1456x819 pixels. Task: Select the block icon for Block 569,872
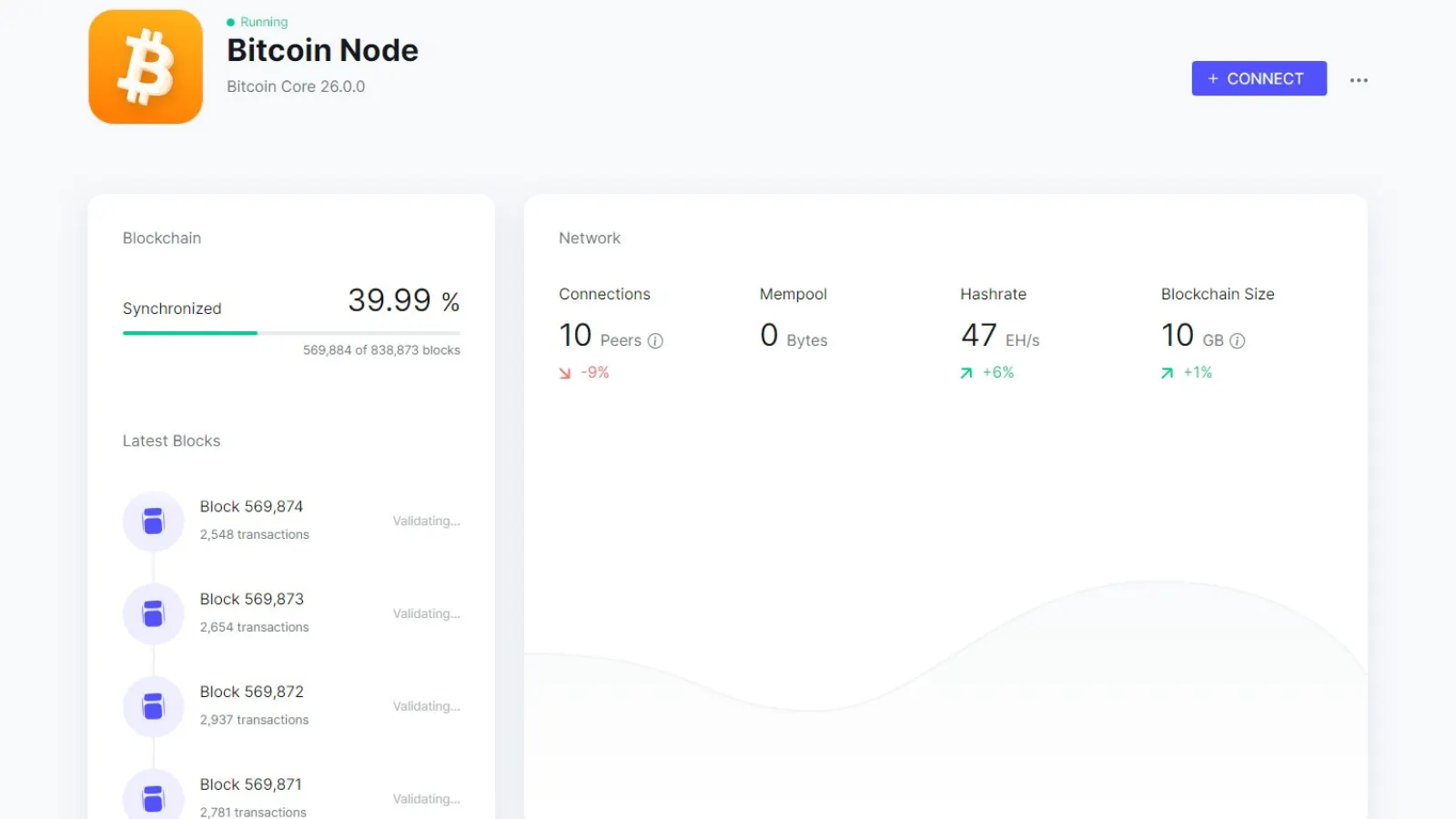[153, 707]
